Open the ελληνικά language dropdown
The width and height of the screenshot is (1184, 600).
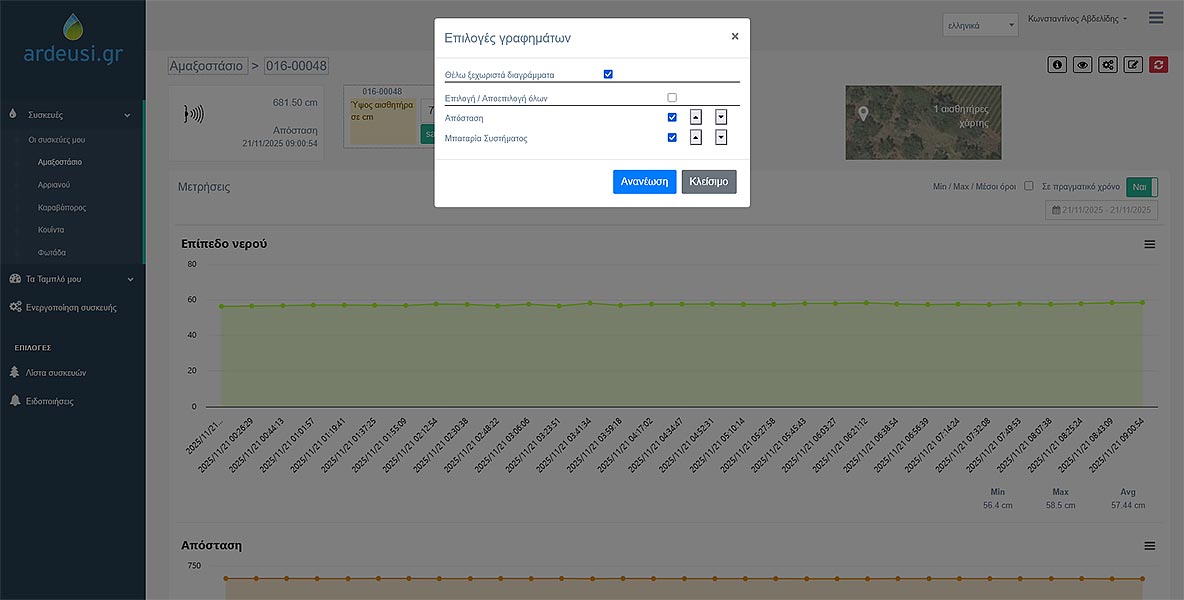coord(979,24)
